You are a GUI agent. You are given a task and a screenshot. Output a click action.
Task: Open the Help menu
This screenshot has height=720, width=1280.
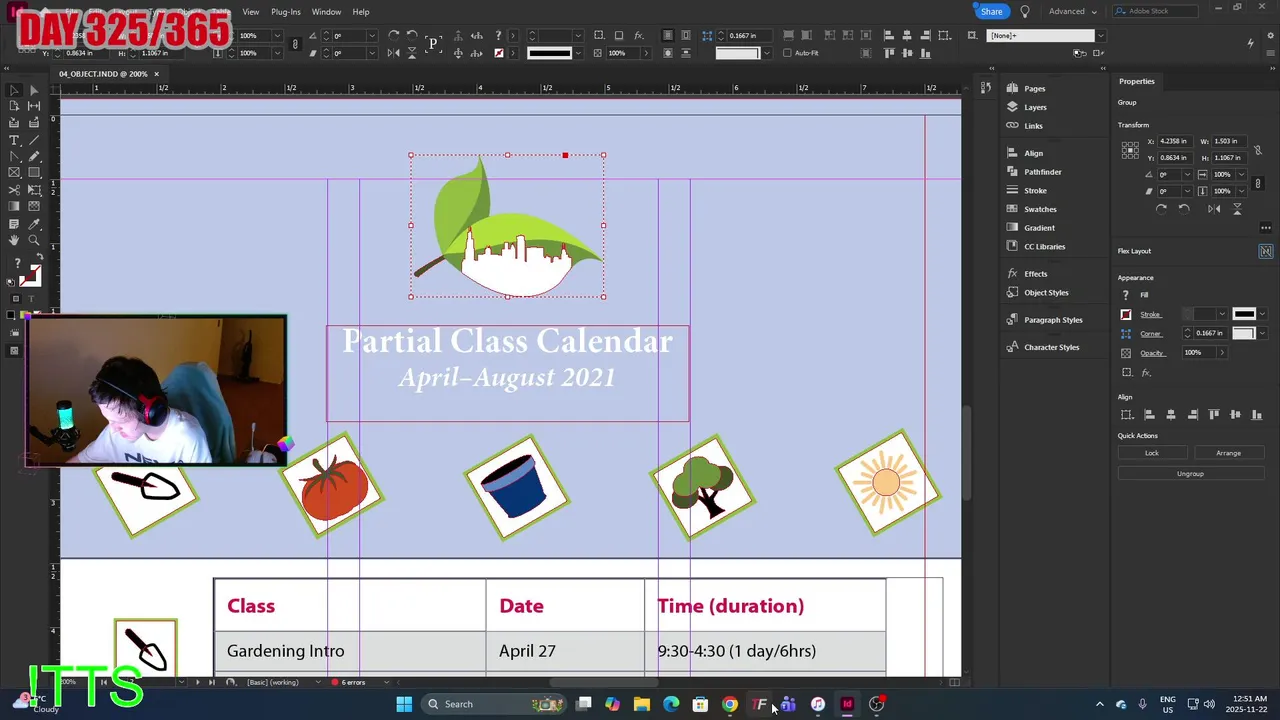361,12
